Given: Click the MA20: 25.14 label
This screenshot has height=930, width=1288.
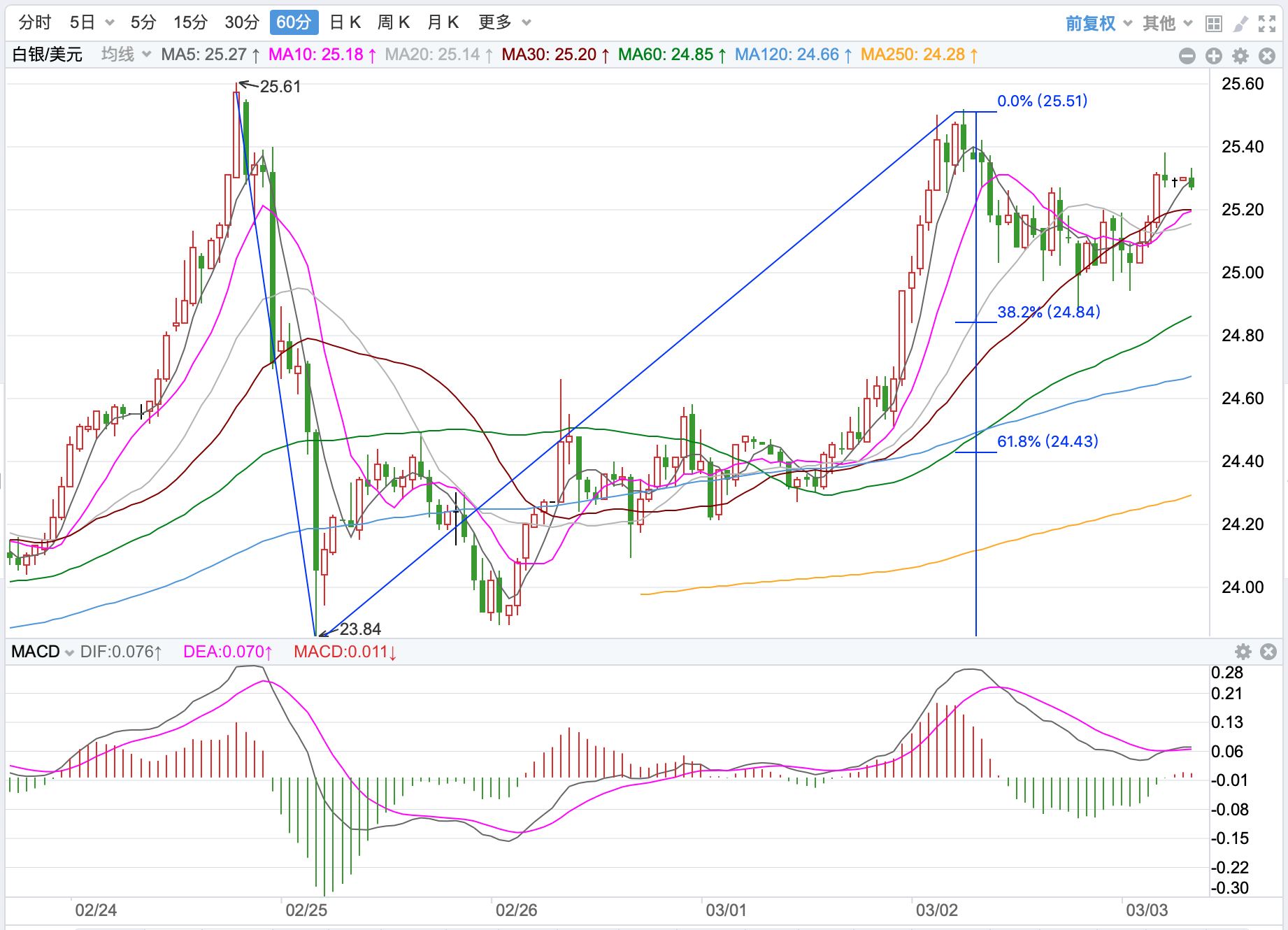Looking at the screenshot, I should click(439, 55).
